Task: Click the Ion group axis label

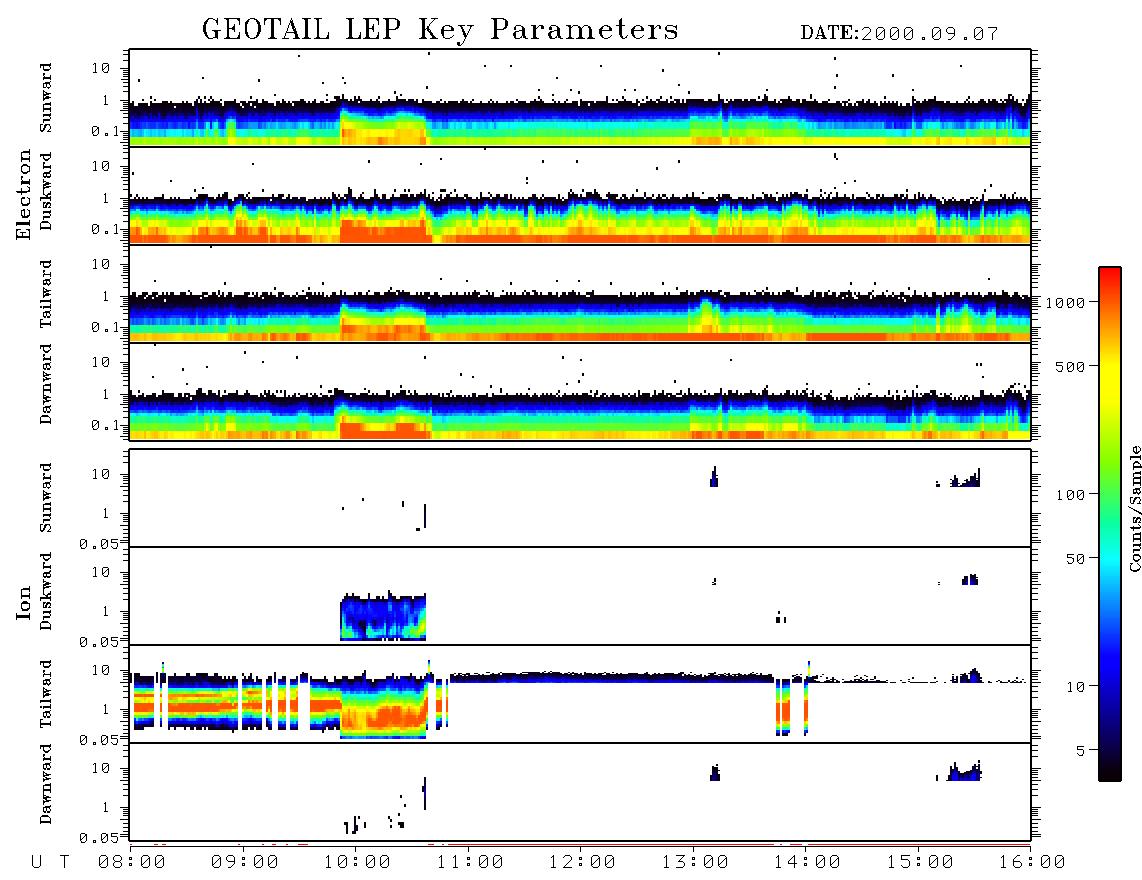Action: [x=23, y=603]
